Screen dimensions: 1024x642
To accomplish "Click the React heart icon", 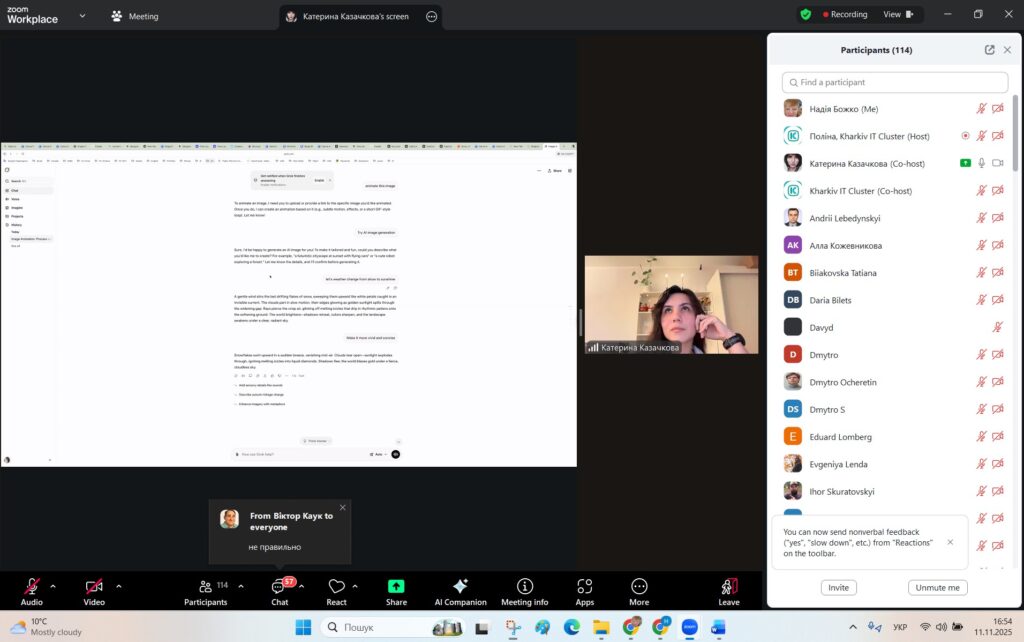I will pyautogui.click(x=337, y=587).
